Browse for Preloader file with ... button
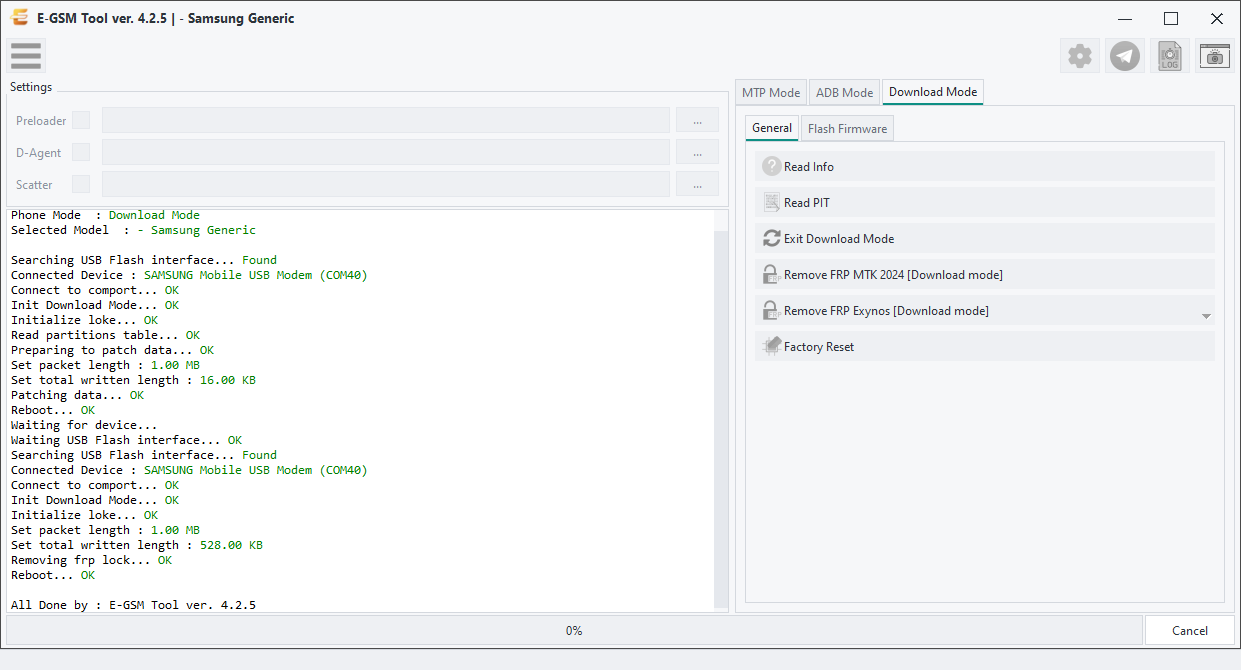Image resolution: width=1241 pixels, height=670 pixels. (x=697, y=120)
